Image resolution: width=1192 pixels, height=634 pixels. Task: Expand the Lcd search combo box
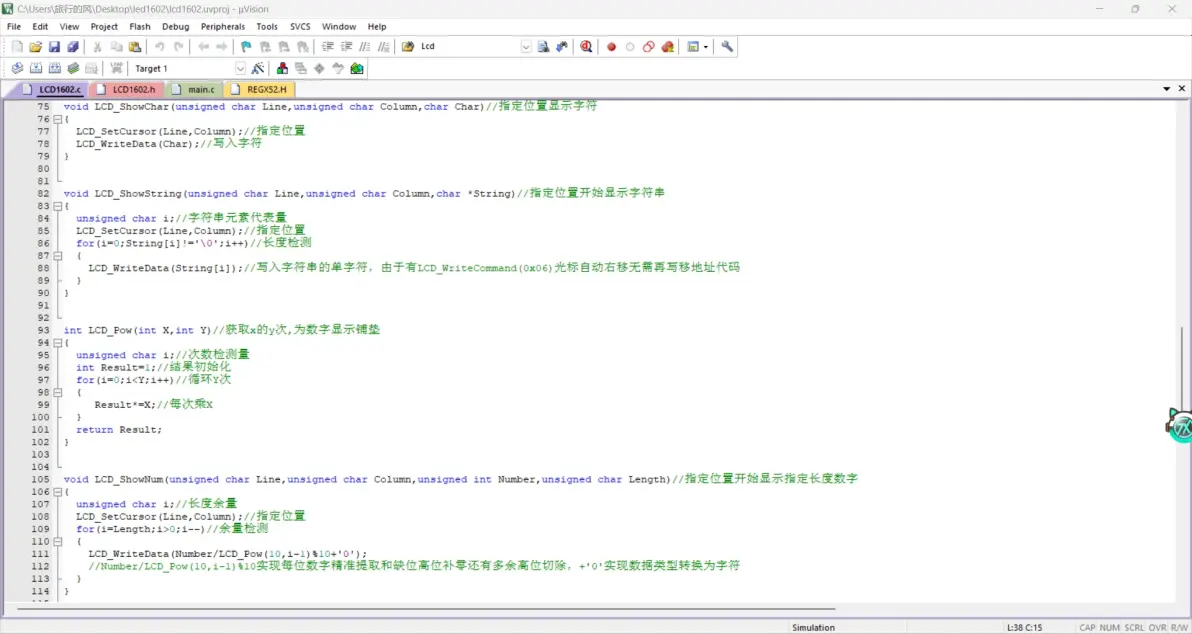coord(526,47)
